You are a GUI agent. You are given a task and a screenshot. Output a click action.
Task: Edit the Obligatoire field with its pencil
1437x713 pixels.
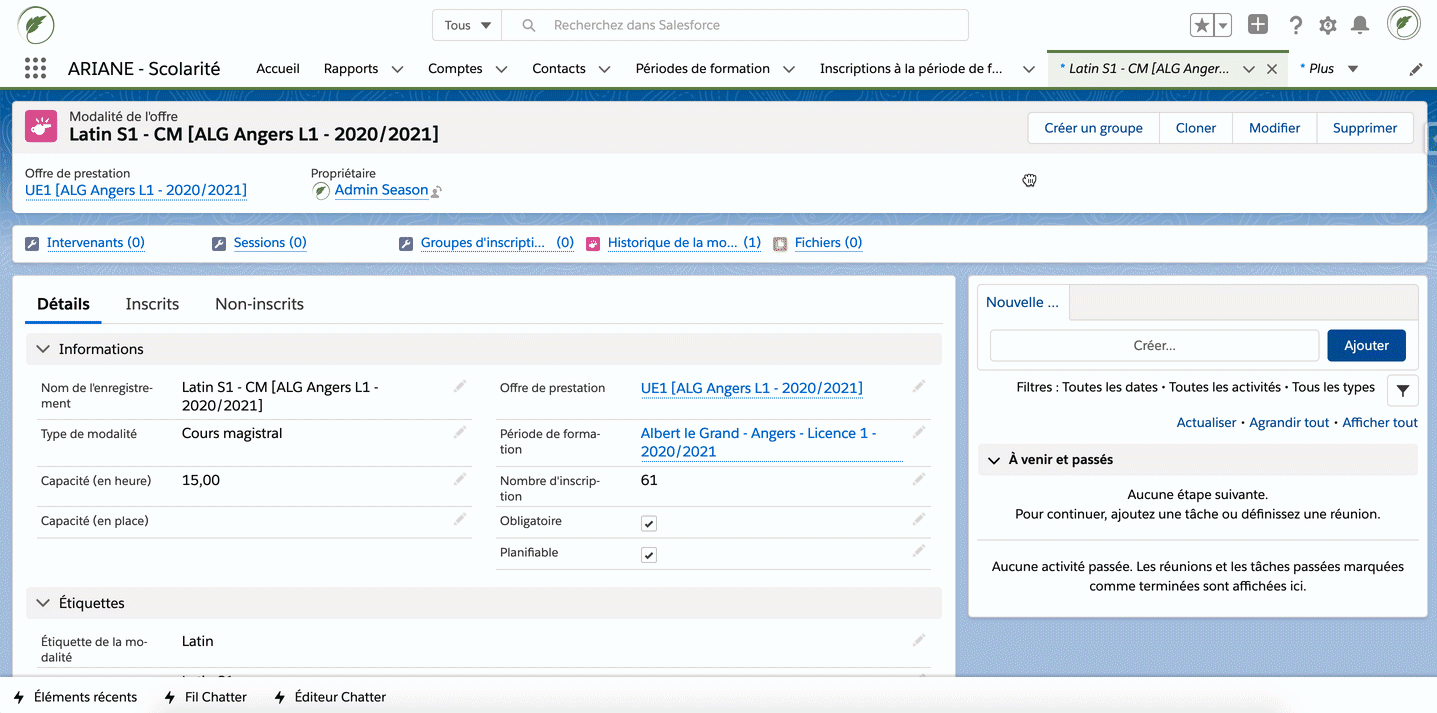pyautogui.click(x=919, y=521)
